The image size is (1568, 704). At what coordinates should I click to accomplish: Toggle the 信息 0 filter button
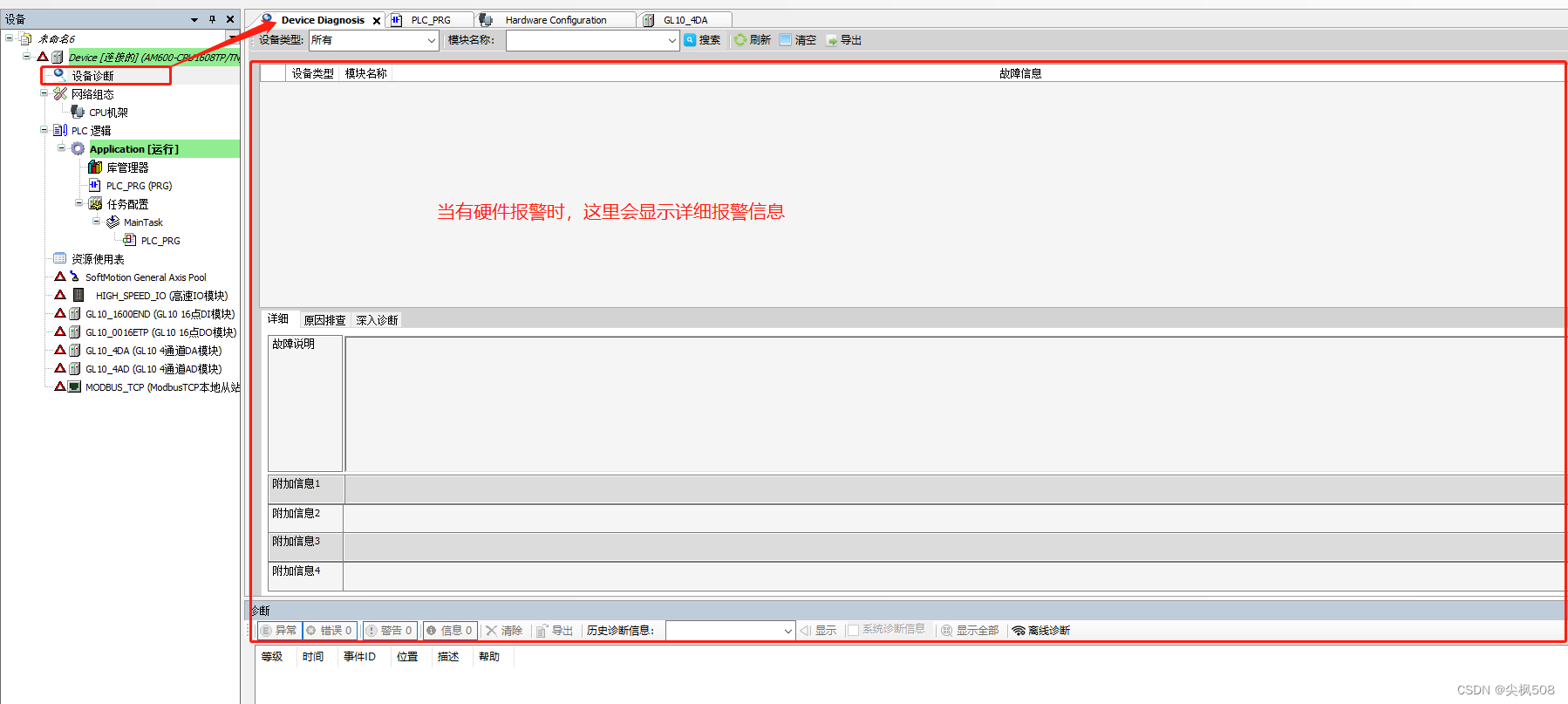click(x=450, y=631)
